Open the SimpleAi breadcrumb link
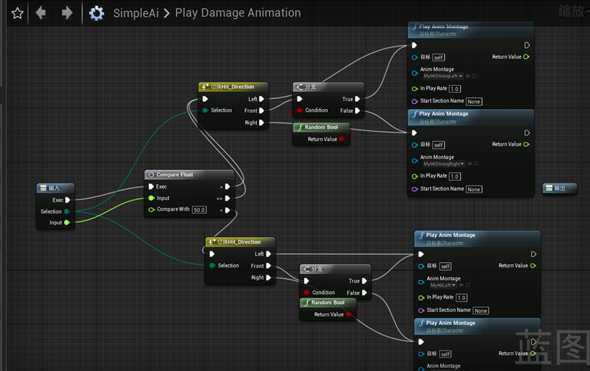The width and height of the screenshot is (590, 371). pos(136,13)
